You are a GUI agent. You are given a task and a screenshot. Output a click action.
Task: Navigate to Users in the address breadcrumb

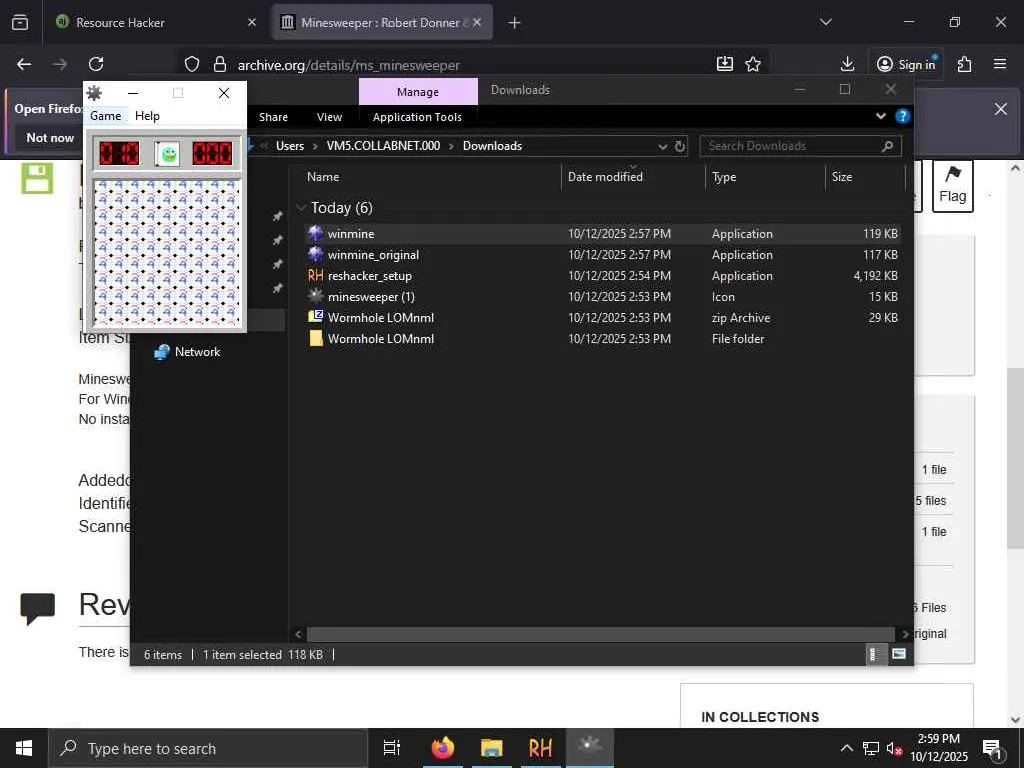point(290,146)
